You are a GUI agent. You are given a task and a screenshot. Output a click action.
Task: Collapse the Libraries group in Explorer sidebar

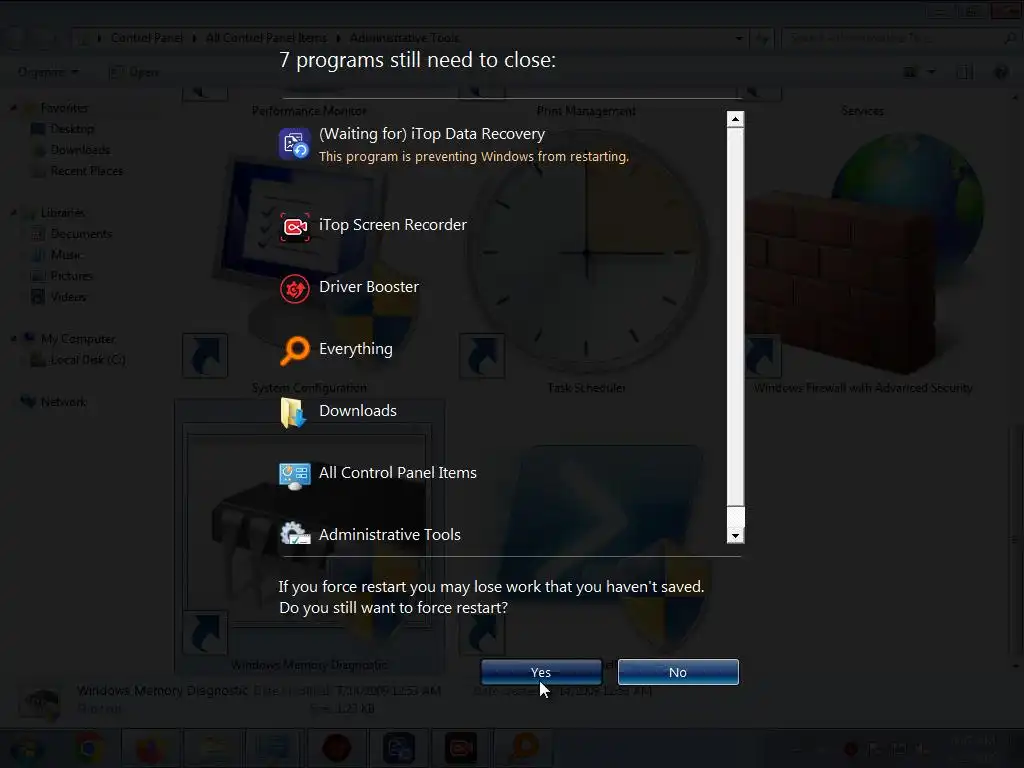tap(14, 212)
